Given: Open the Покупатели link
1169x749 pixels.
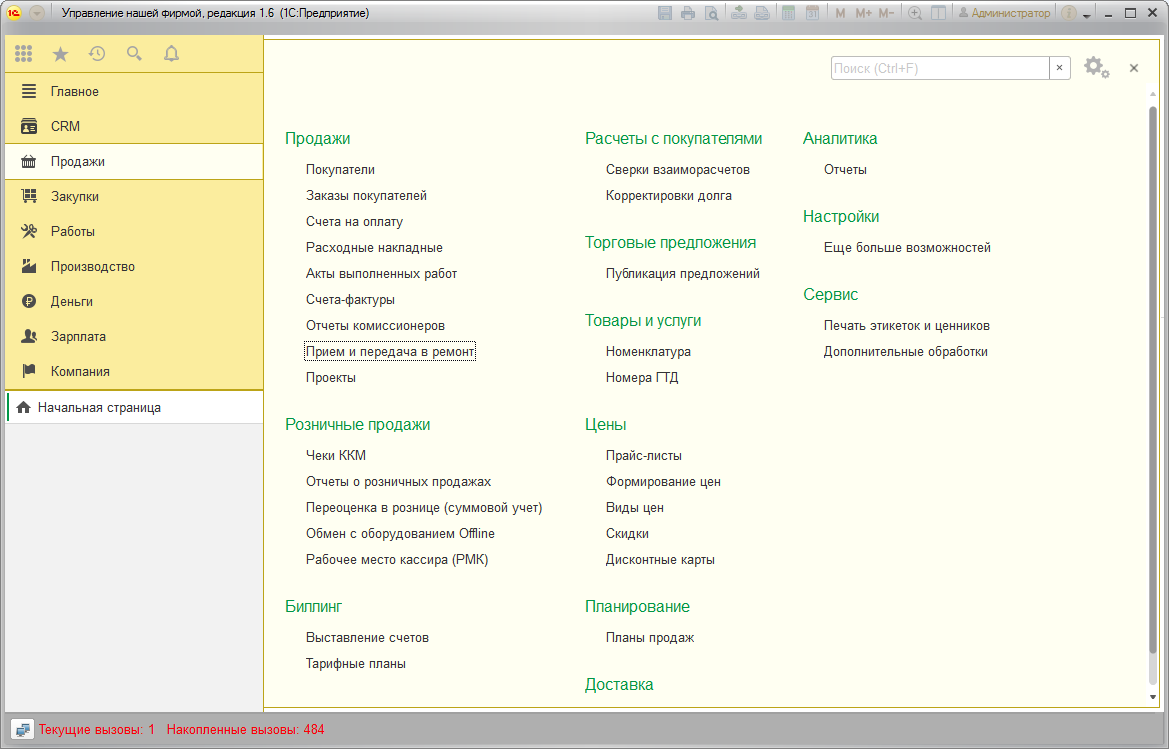Looking at the screenshot, I should 340,169.
